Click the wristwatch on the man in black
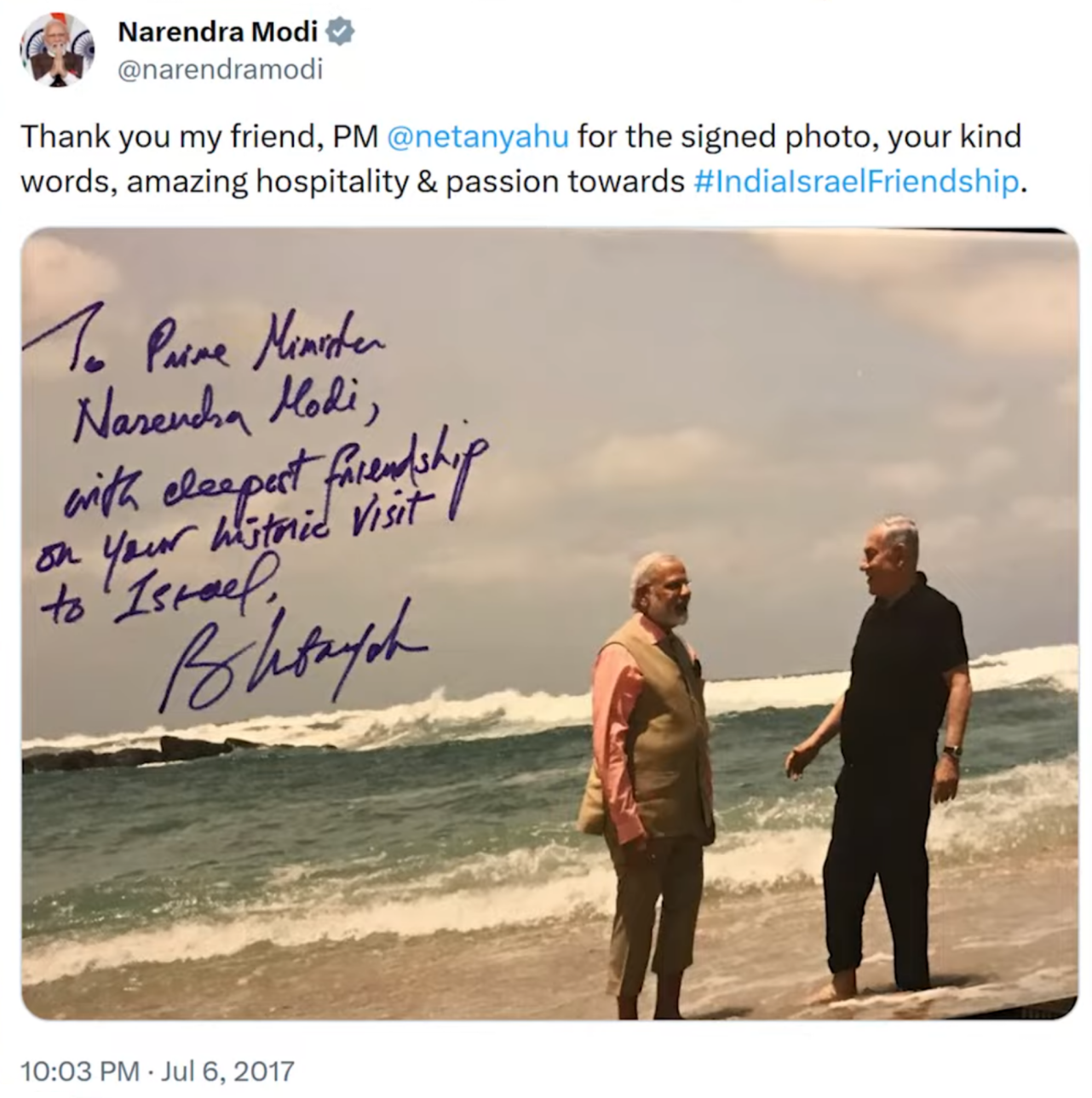Image resolution: width=1092 pixels, height=1098 pixels. pos(951,751)
